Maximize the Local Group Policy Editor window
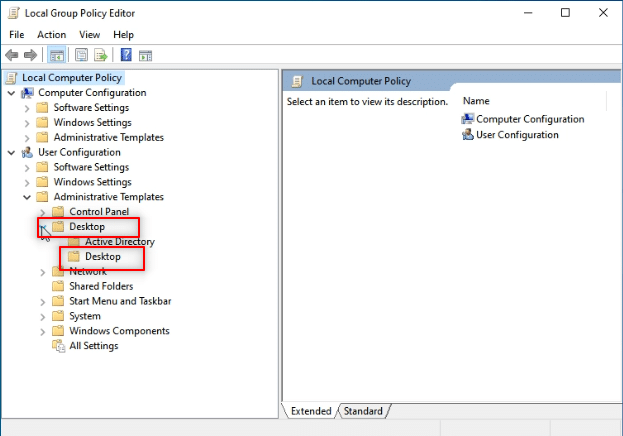Viewport: 623px width, 436px height. (x=565, y=13)
